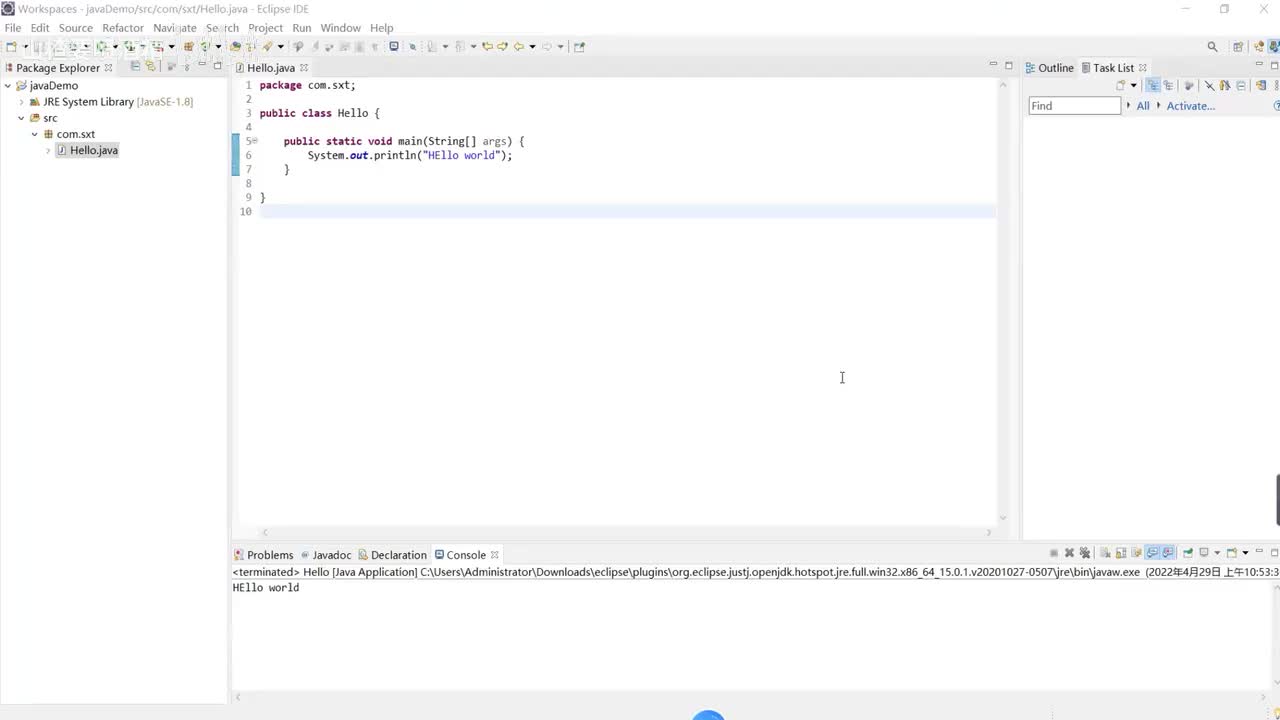Collapse the com.sxt package node
Viewport: 1280px width, 720px height.
34,134
